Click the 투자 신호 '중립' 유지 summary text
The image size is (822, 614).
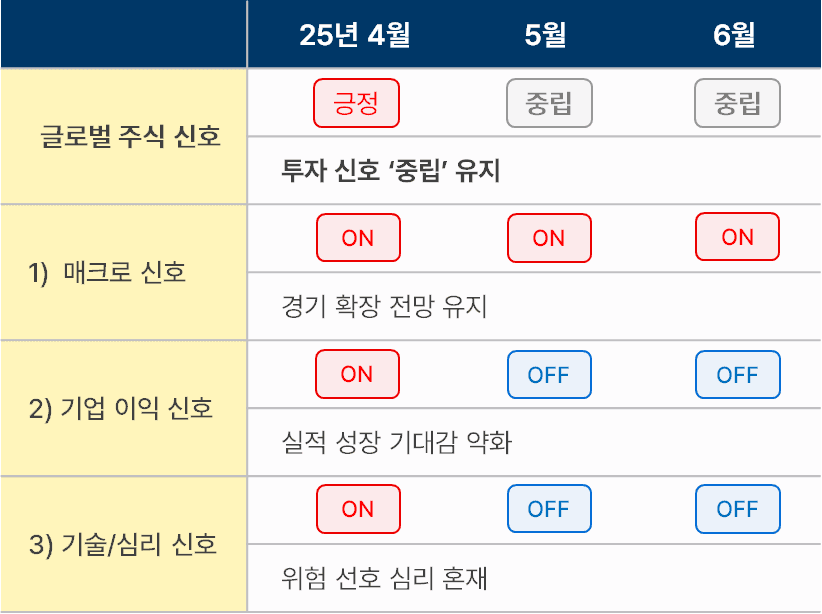point(391,171)
